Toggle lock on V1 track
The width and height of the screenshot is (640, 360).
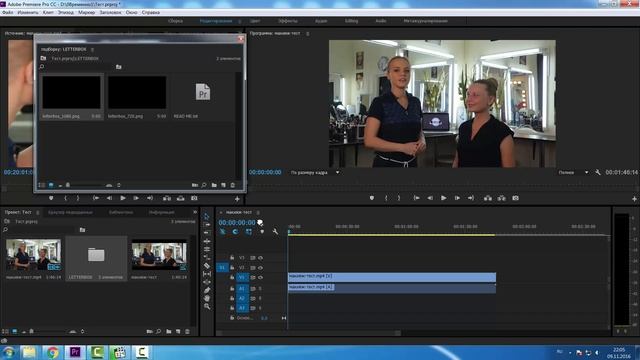232,278
